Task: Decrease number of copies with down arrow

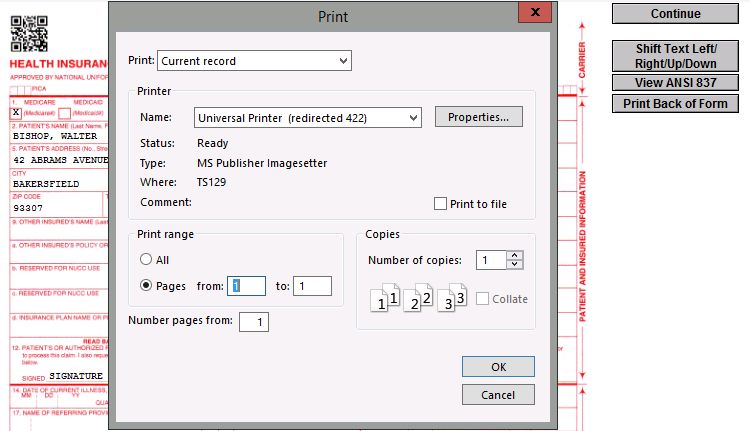Action: click(x=515, y=265)
